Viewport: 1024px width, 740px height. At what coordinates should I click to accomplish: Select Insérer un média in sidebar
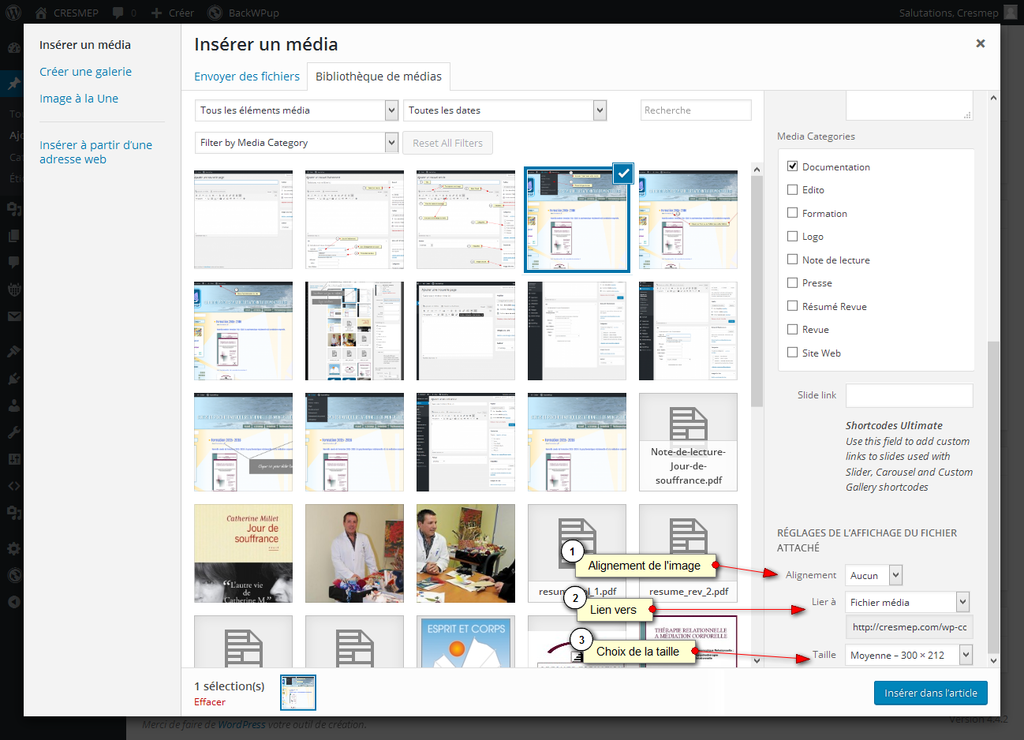coord(85,45)
